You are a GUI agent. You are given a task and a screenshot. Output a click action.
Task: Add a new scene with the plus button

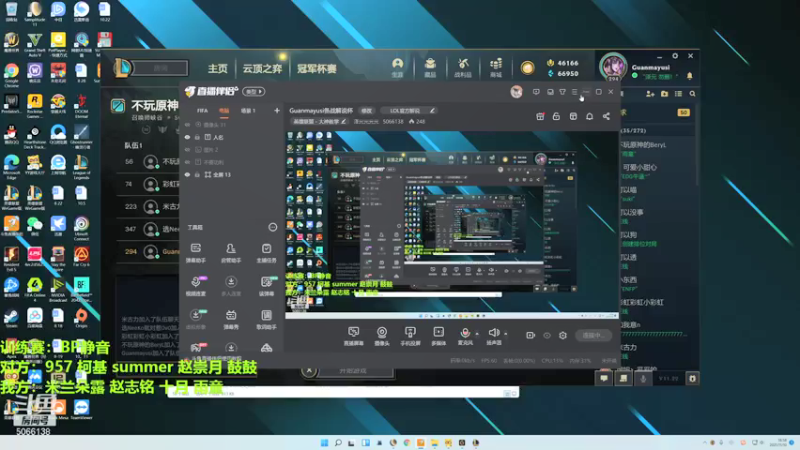coord(277,110)
